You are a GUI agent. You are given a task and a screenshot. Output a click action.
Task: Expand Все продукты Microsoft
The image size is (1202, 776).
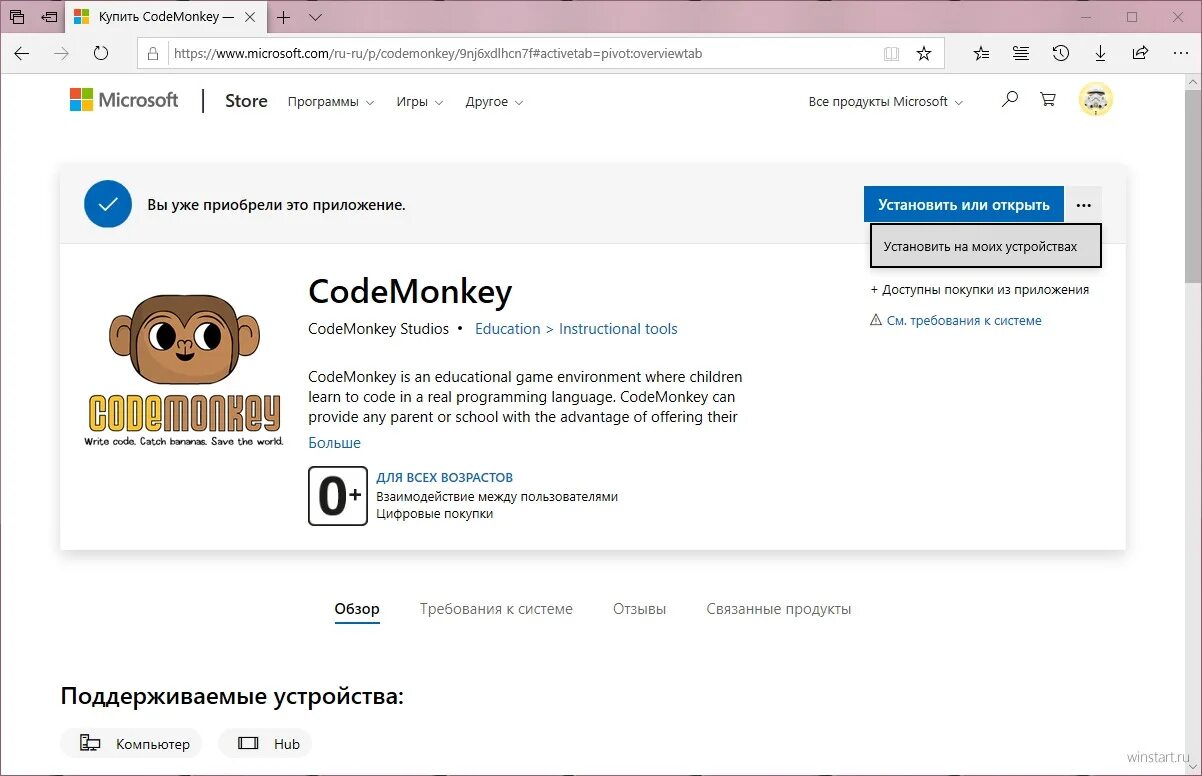pos(884,101)
